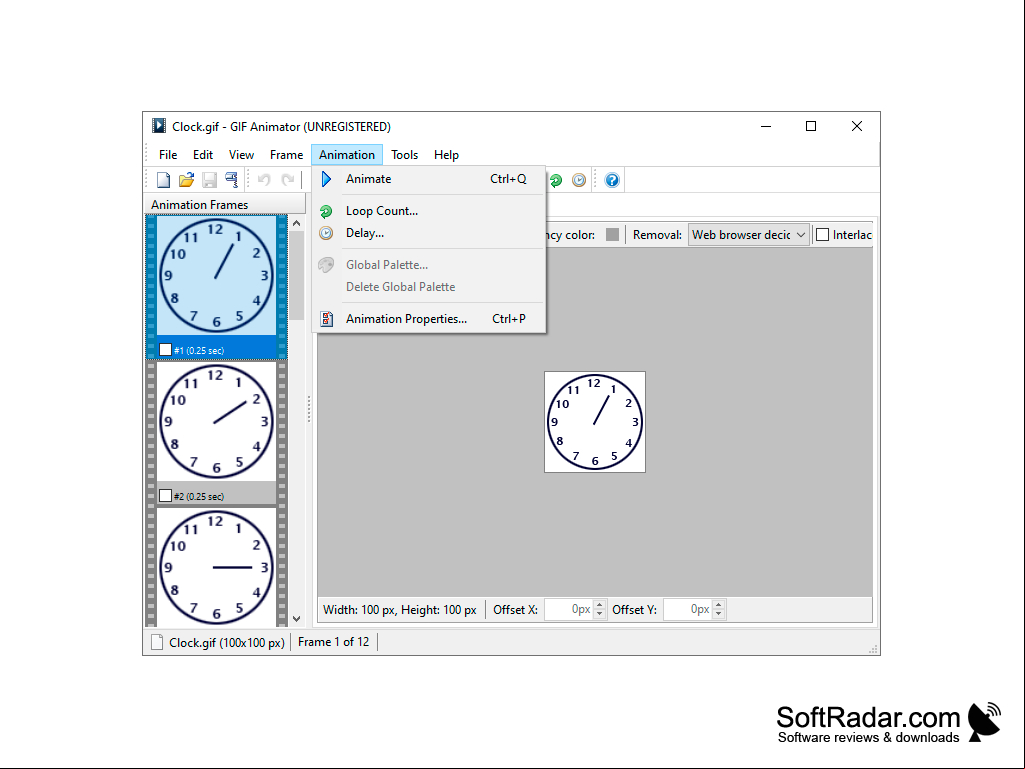Select frame #2 clock thumbnail
Screen dimensions: 1025x769
coord(216,422)
